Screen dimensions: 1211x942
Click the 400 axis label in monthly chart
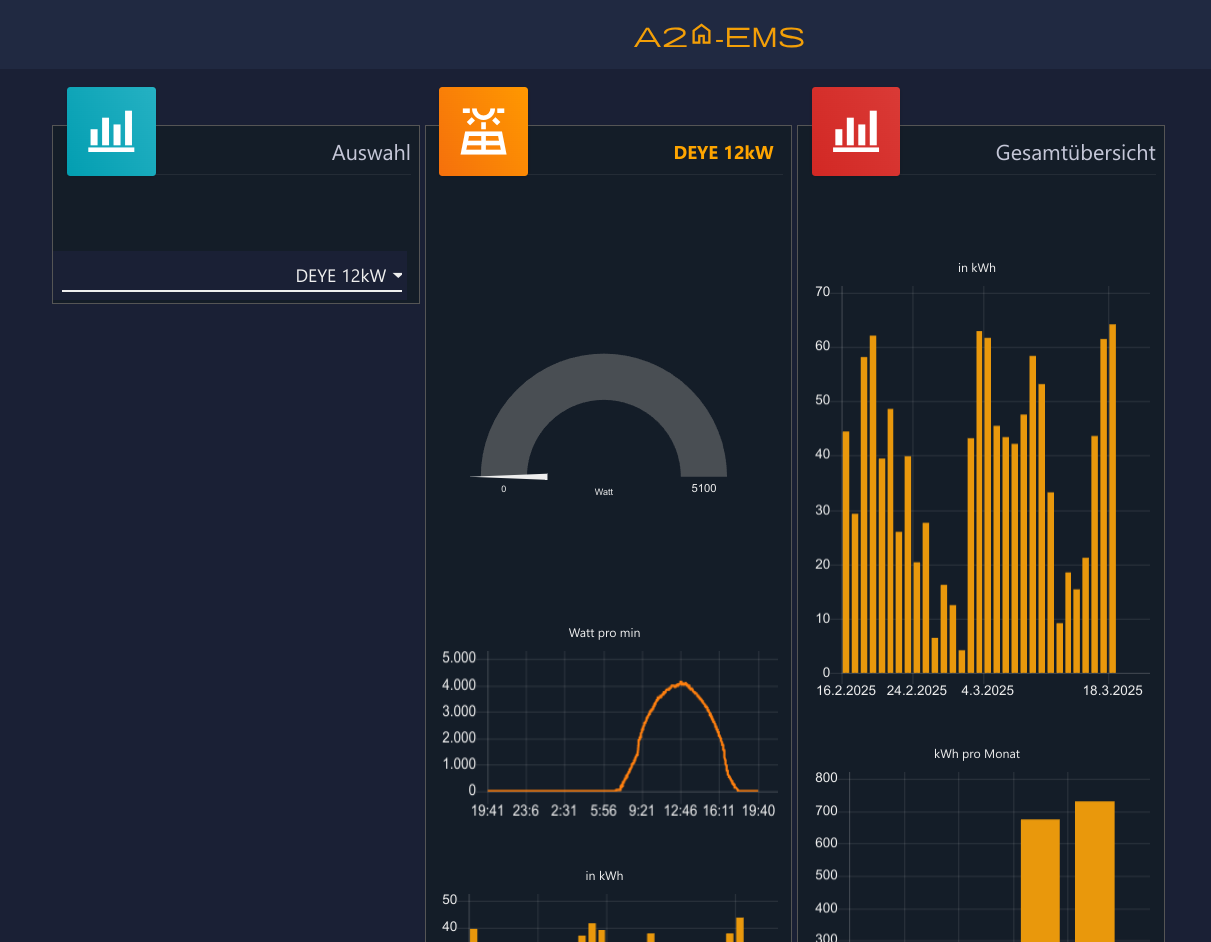(827, 908)
